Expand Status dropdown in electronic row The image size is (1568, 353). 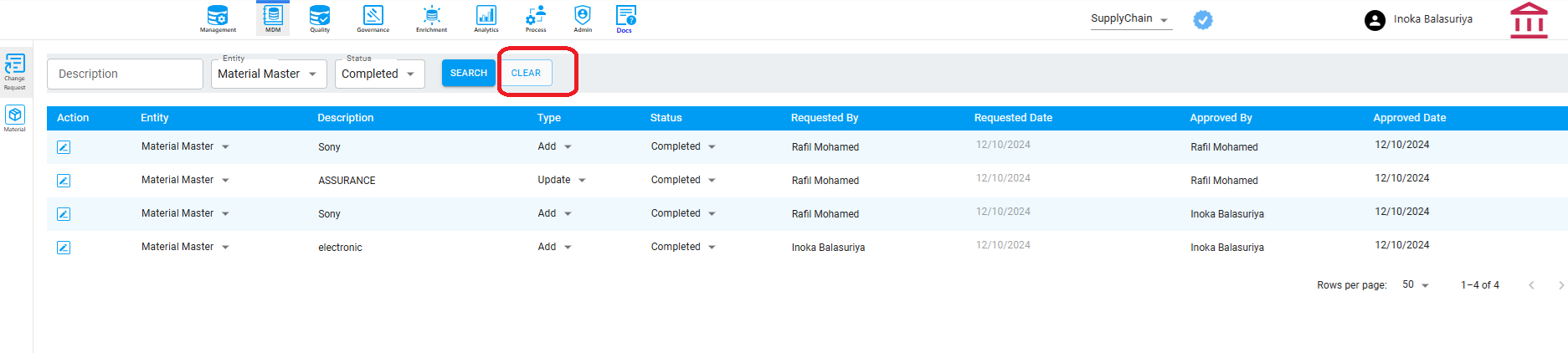point(712,247)
